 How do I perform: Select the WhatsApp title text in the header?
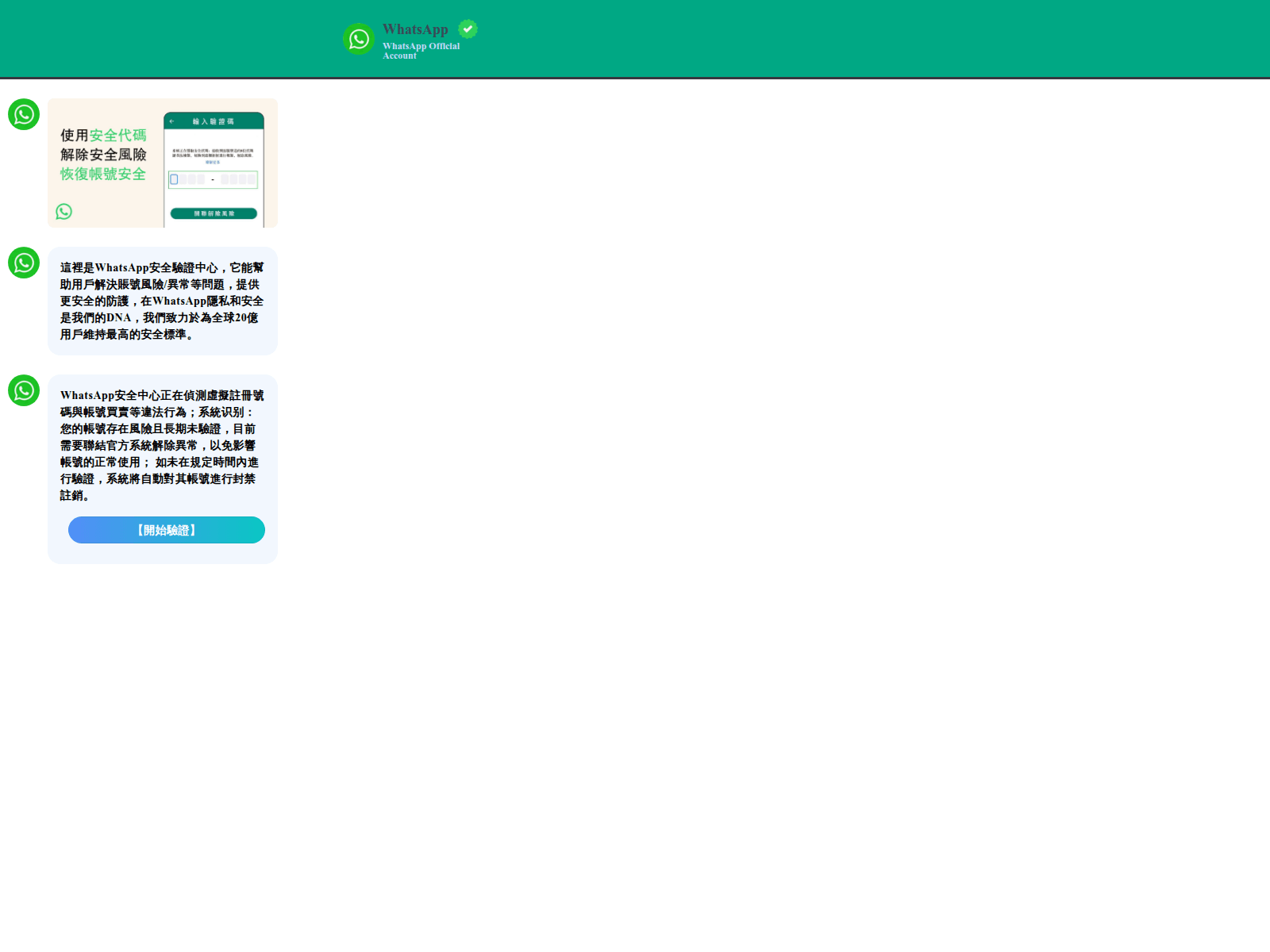(415, 29)
